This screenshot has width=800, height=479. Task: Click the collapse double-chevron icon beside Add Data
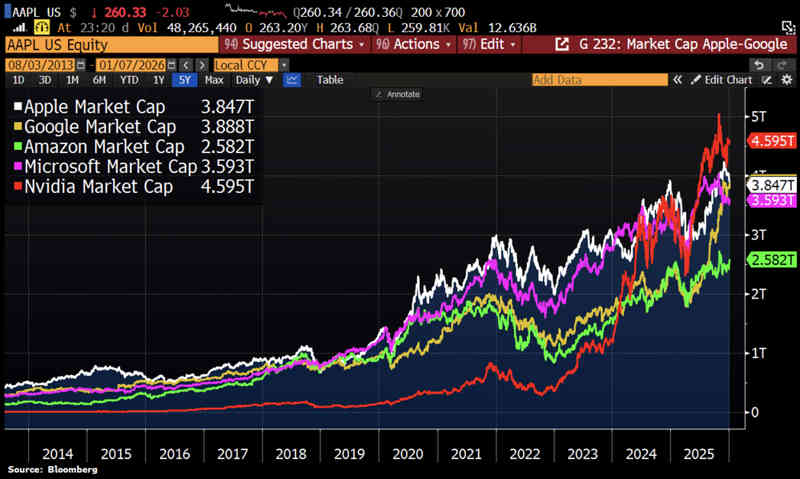tap(677, 79)
